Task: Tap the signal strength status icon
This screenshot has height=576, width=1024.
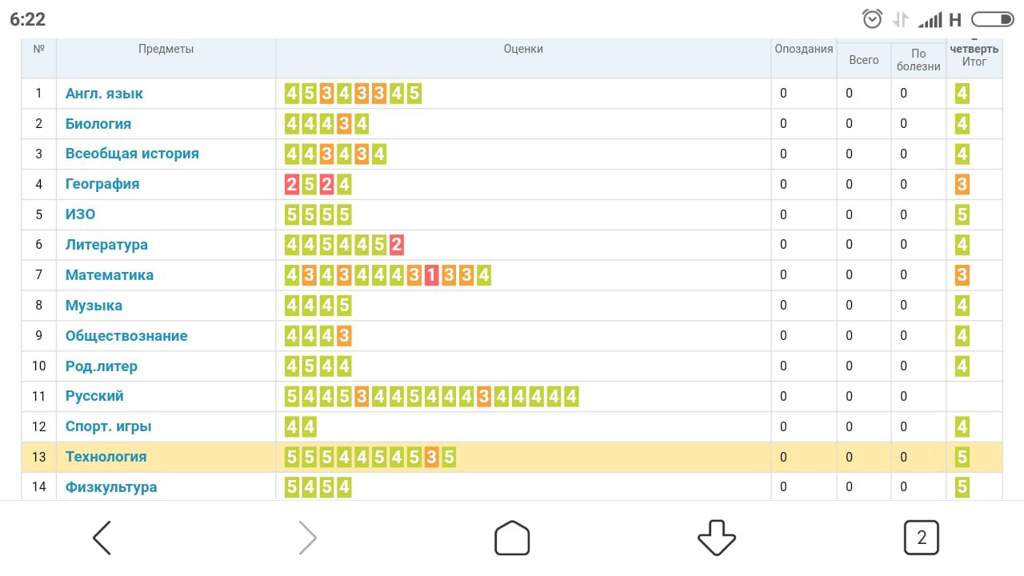Action: point(930,20)
